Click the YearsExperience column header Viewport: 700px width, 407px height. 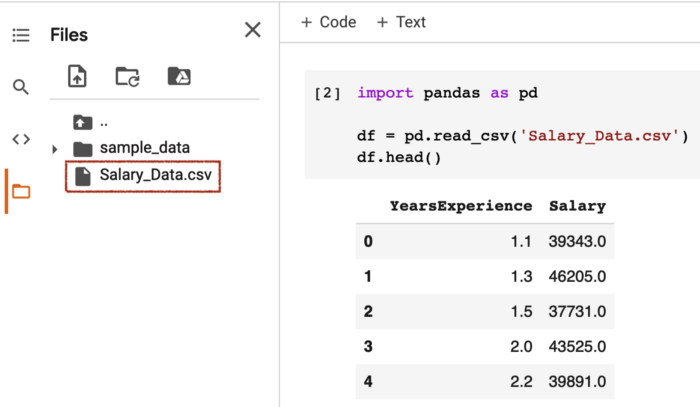point(460,206)
